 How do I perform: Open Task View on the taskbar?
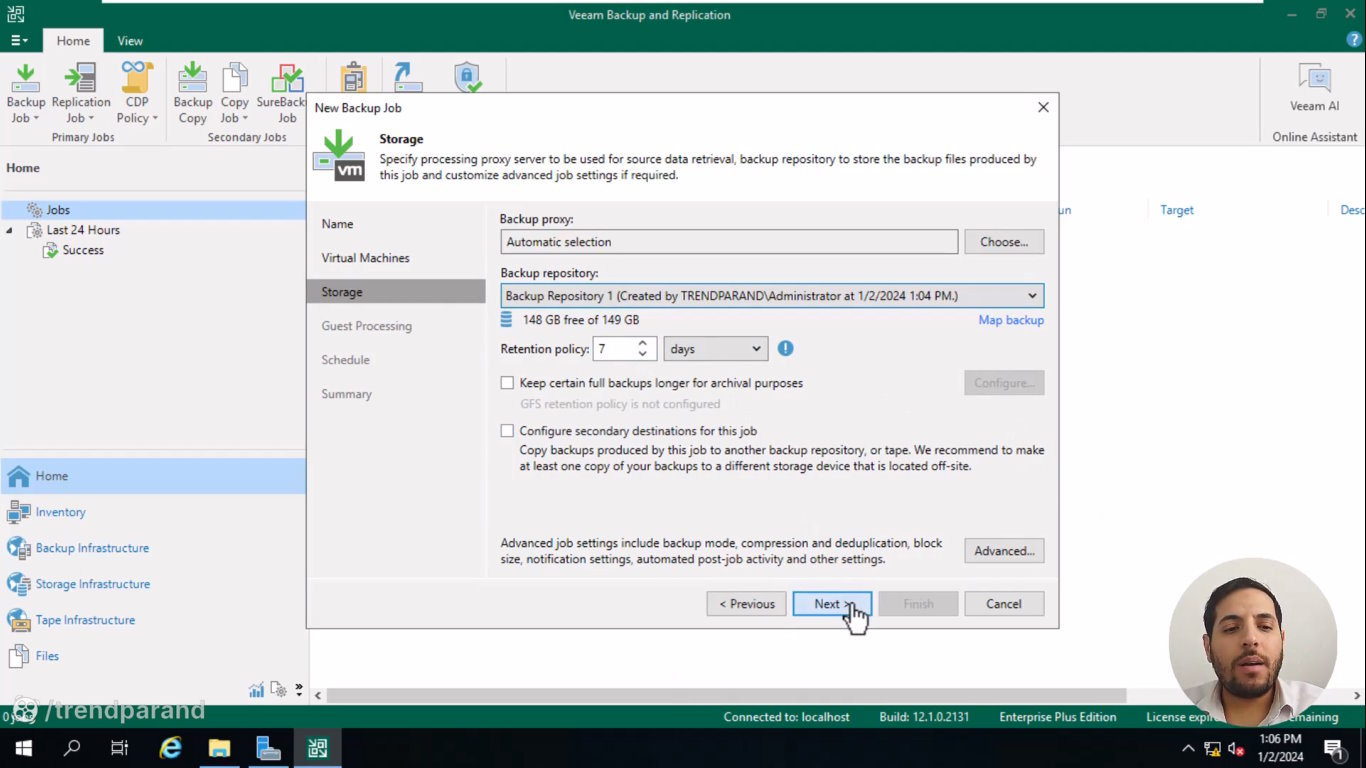click(120, 748)
